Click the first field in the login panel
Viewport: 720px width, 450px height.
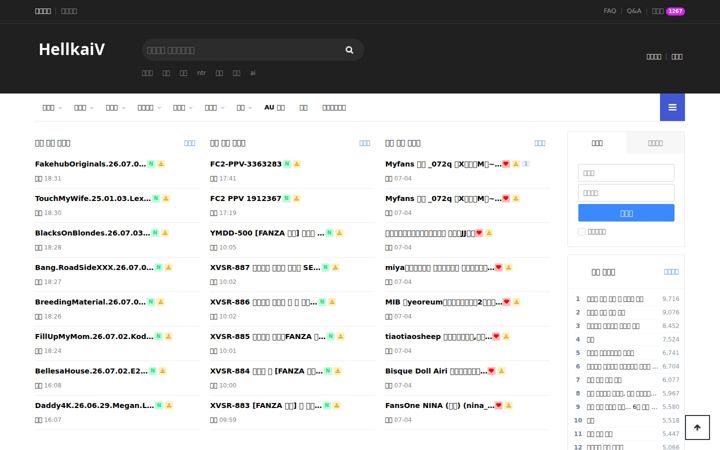click(x=626, y=173)
